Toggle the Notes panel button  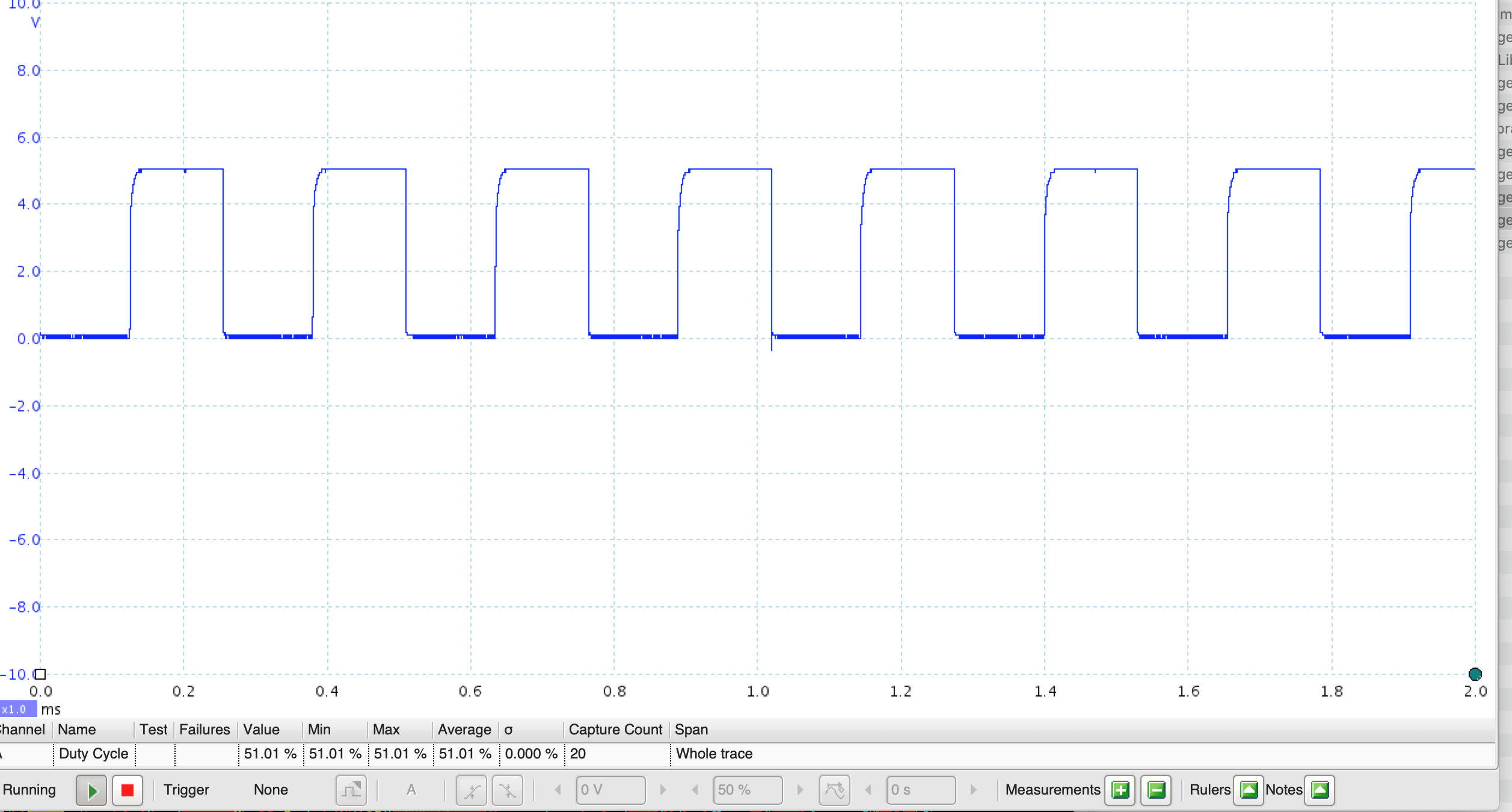click(x=1320, y=790)
